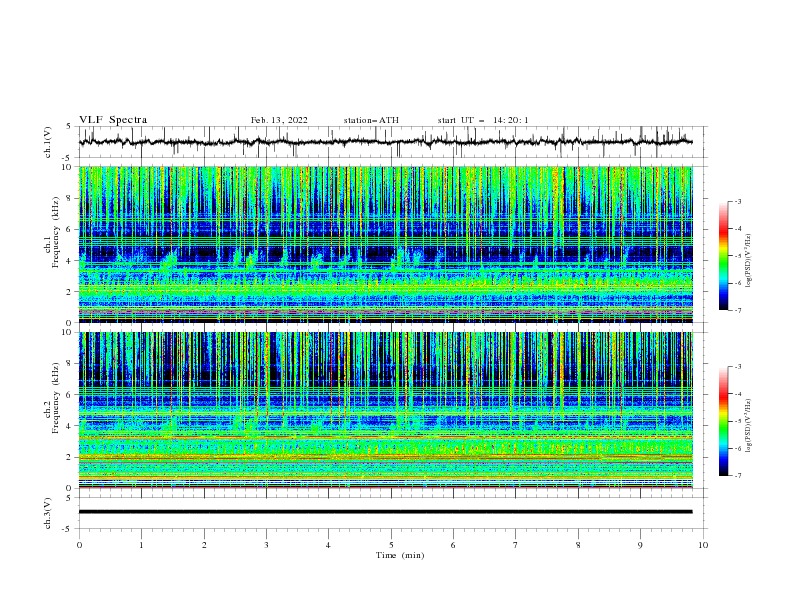
Task: Click the 'station=ATH' label
Action: (x=371, y=120)
